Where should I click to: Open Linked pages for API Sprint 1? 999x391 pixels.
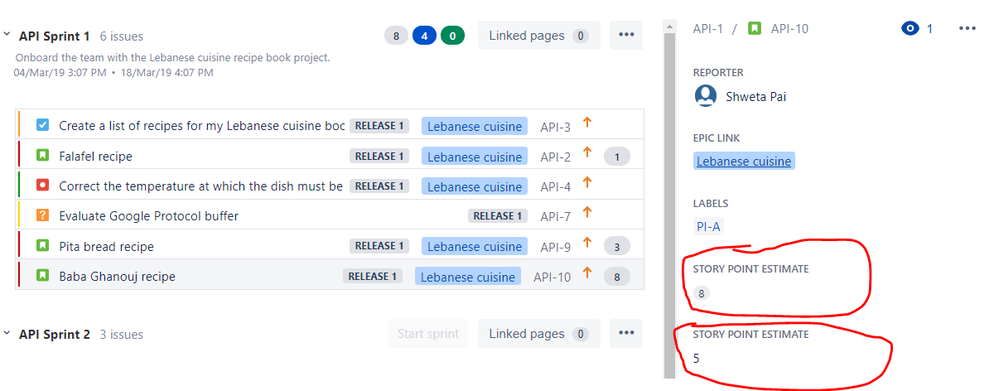pos(538,36)
